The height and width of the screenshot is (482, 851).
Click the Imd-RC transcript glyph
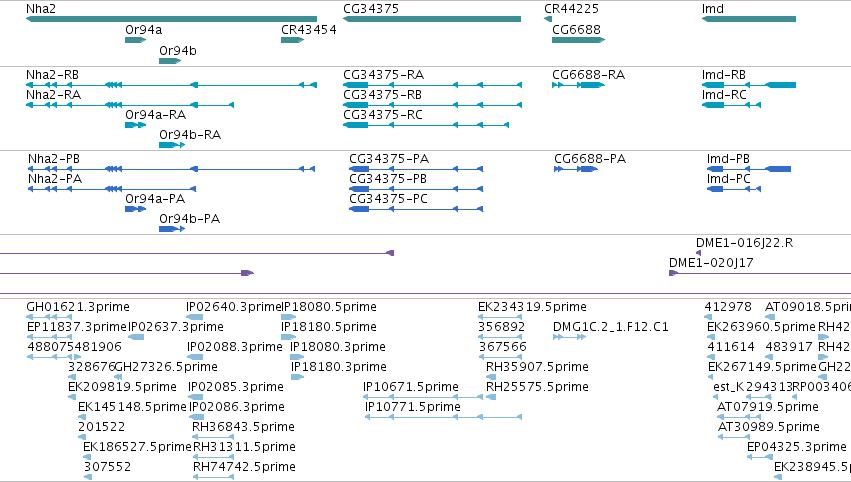point(732,105)
